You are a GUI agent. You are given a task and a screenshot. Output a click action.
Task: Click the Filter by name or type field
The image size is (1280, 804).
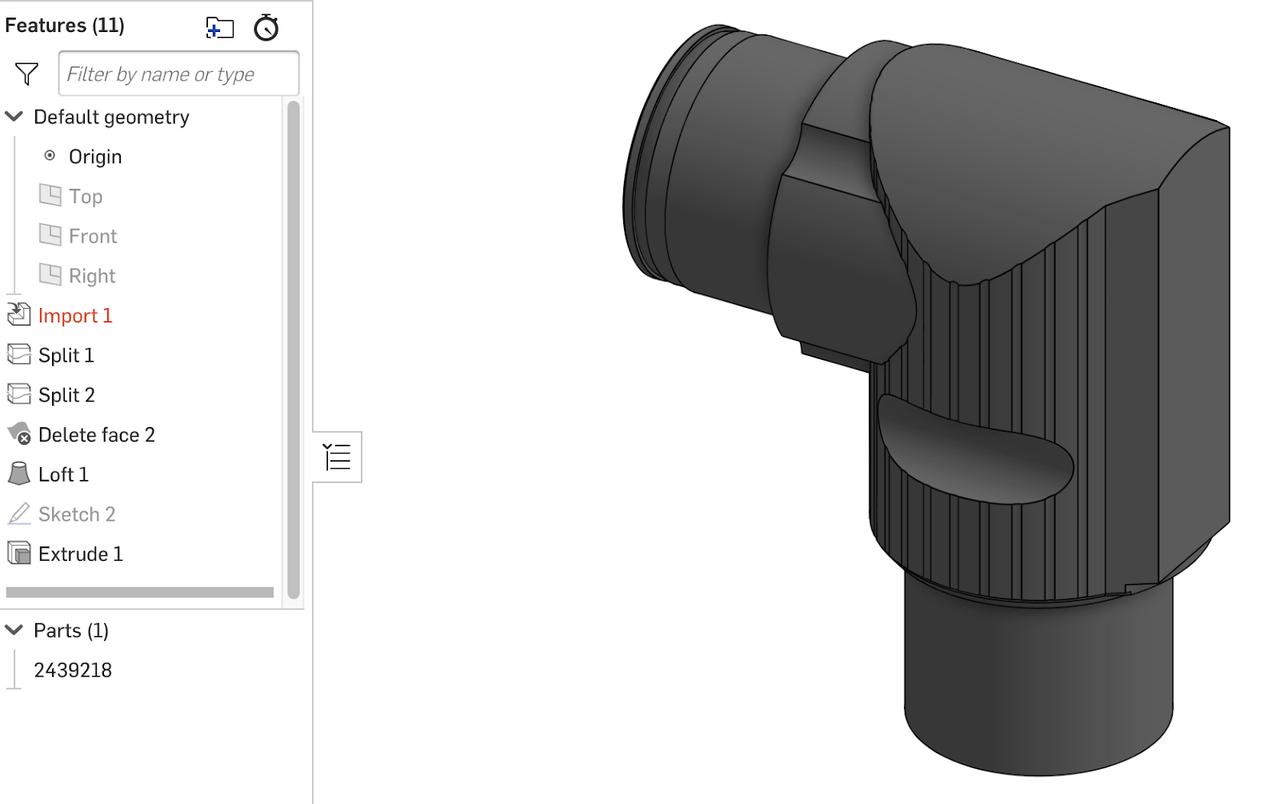(179, 73)
